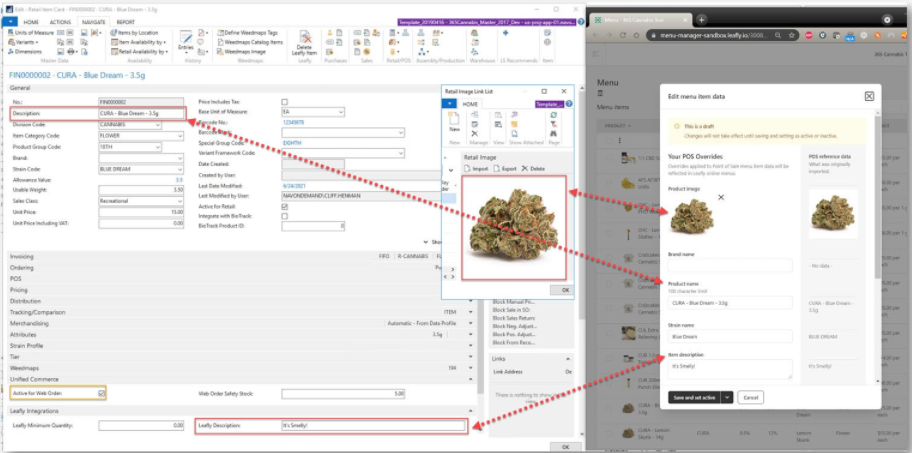Open the Product Group Code dropdown
Viewport: 912px width, 453px height.
[x=158, y=147]
